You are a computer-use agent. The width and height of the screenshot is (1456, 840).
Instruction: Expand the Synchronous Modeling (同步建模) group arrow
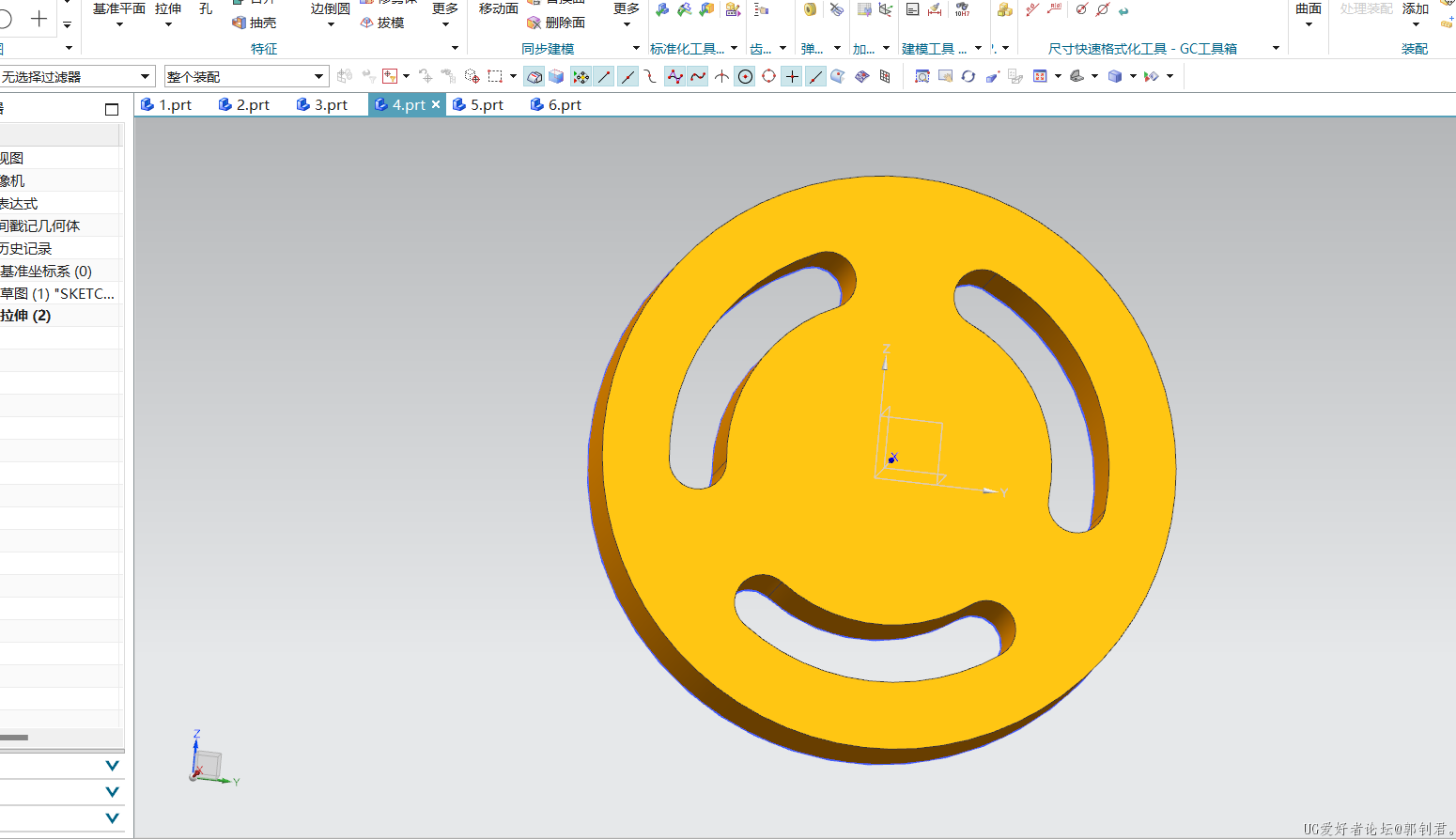(636, 48)
